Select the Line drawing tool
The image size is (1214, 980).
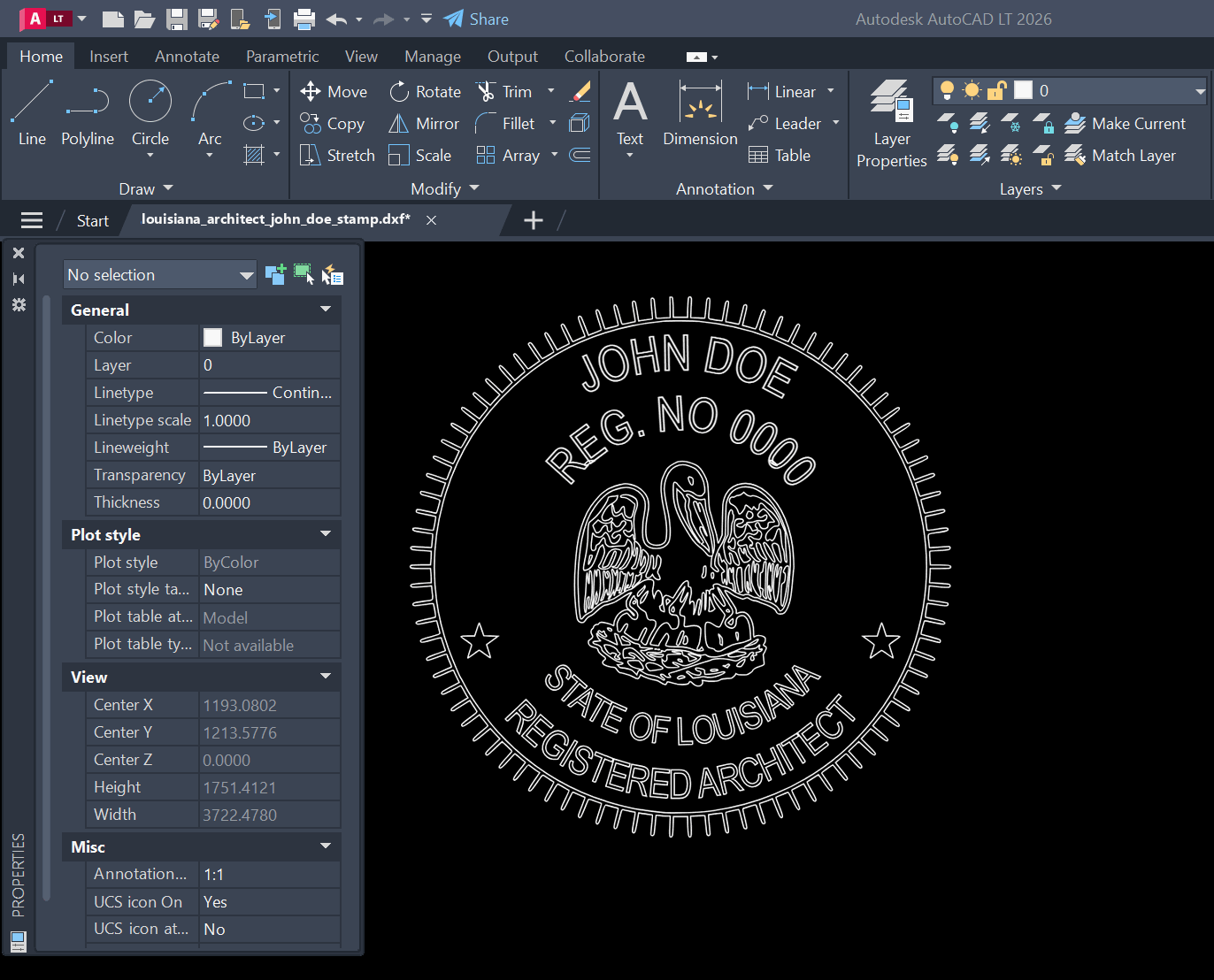[32, 113]
